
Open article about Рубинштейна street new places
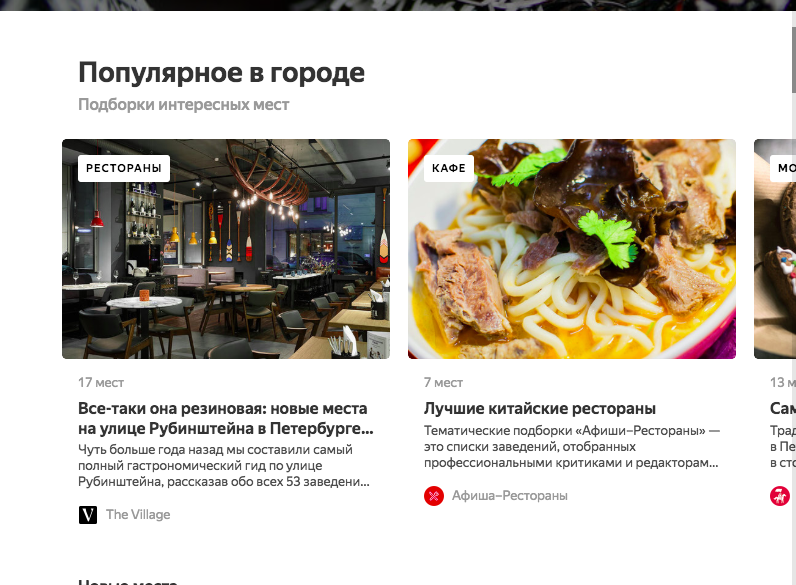[225, 418]
